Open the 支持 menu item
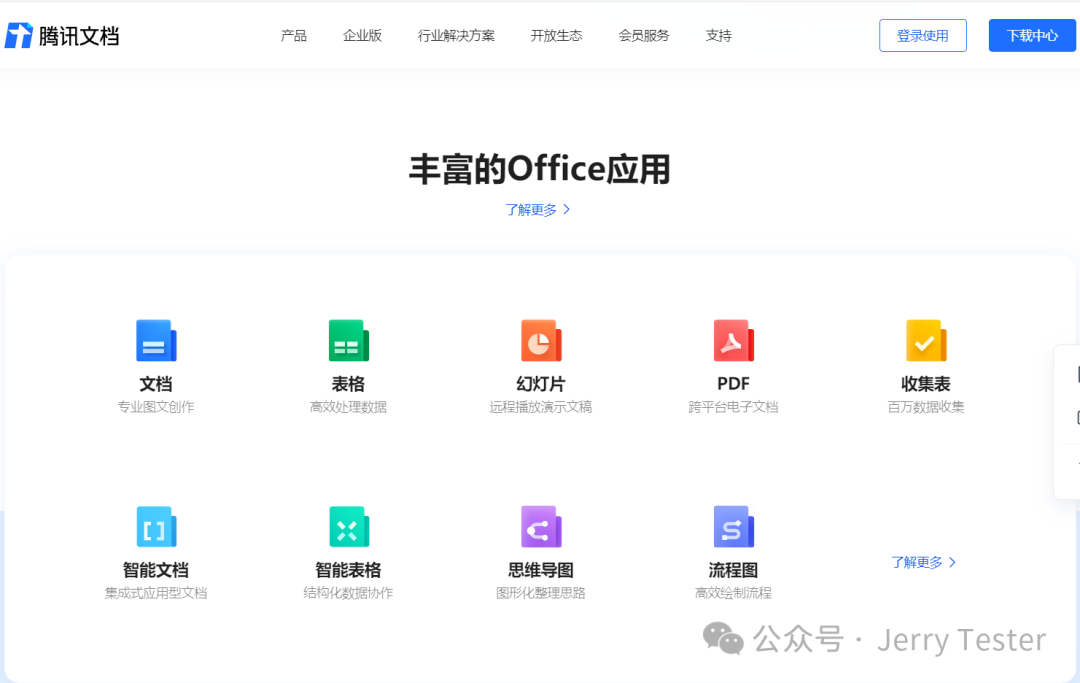The height and width of the screenshot is (683, 1080). [x=718, y=36]
